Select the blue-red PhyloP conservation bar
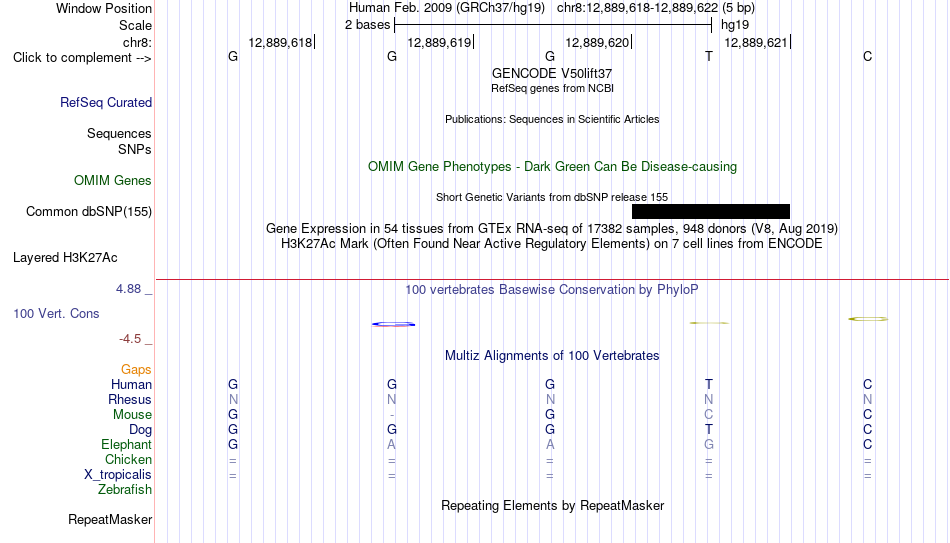The image size is (950, 543). [x=394, y=324]
